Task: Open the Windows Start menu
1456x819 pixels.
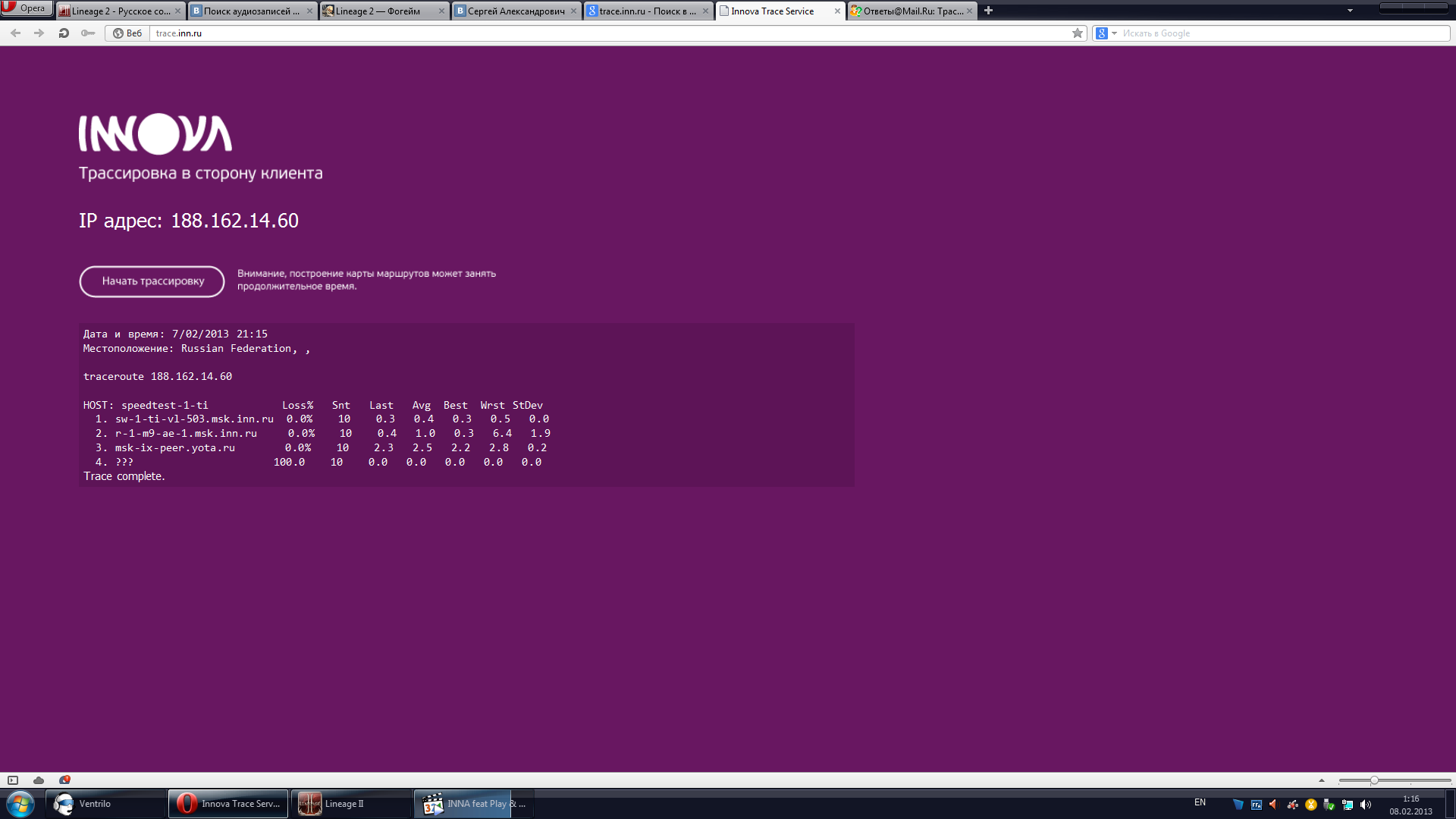Action: coord(20,804)
